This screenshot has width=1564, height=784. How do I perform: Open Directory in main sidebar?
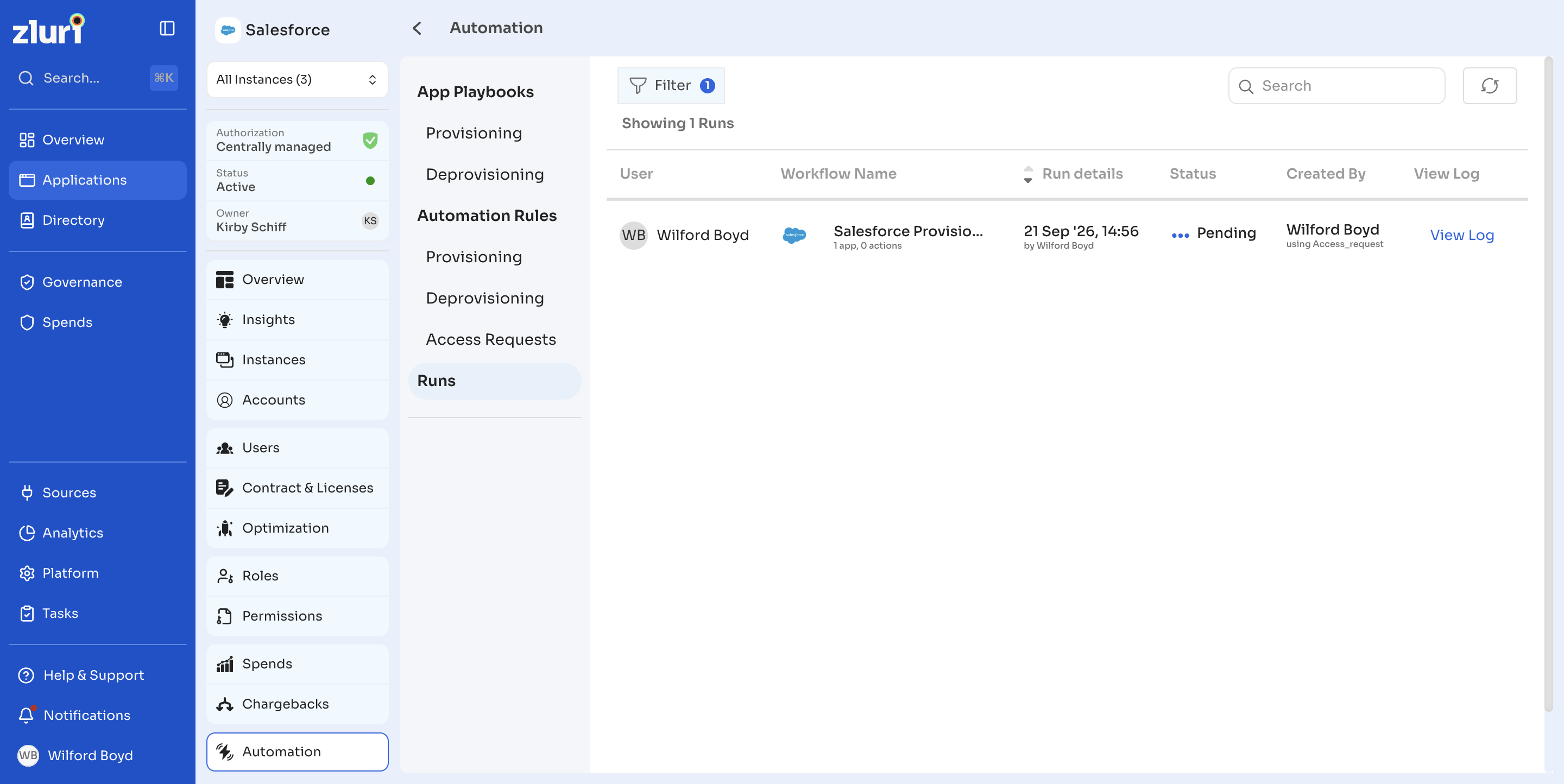click(x=97, y=220)
